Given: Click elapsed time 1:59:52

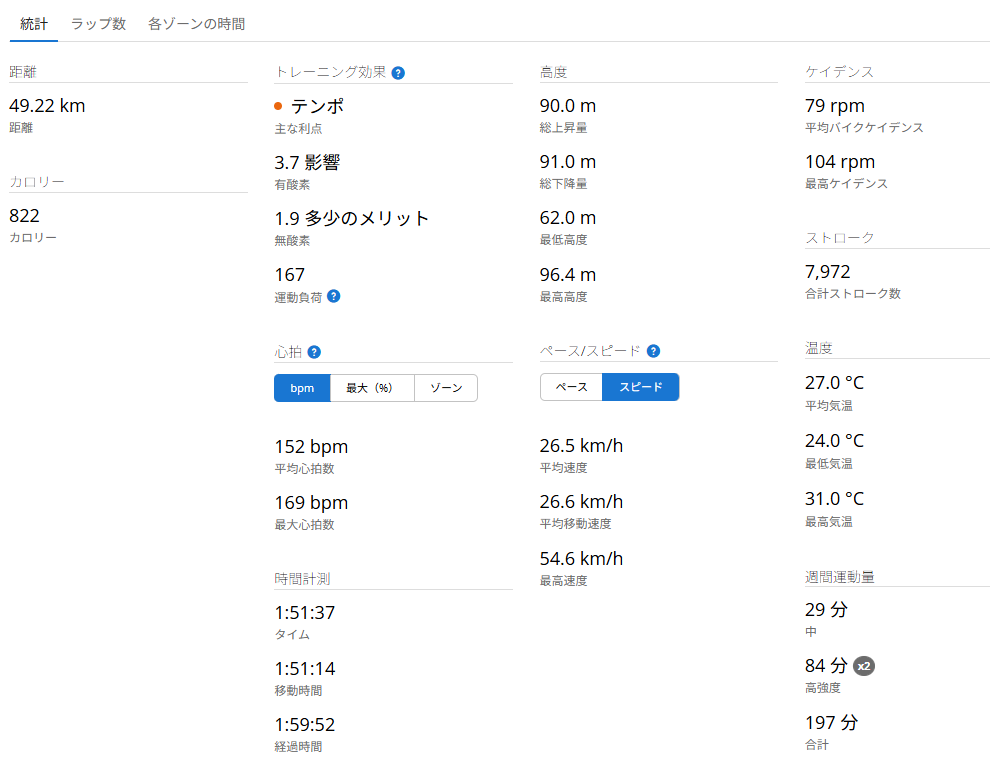Looking at the screenshot, I should 304,725.
